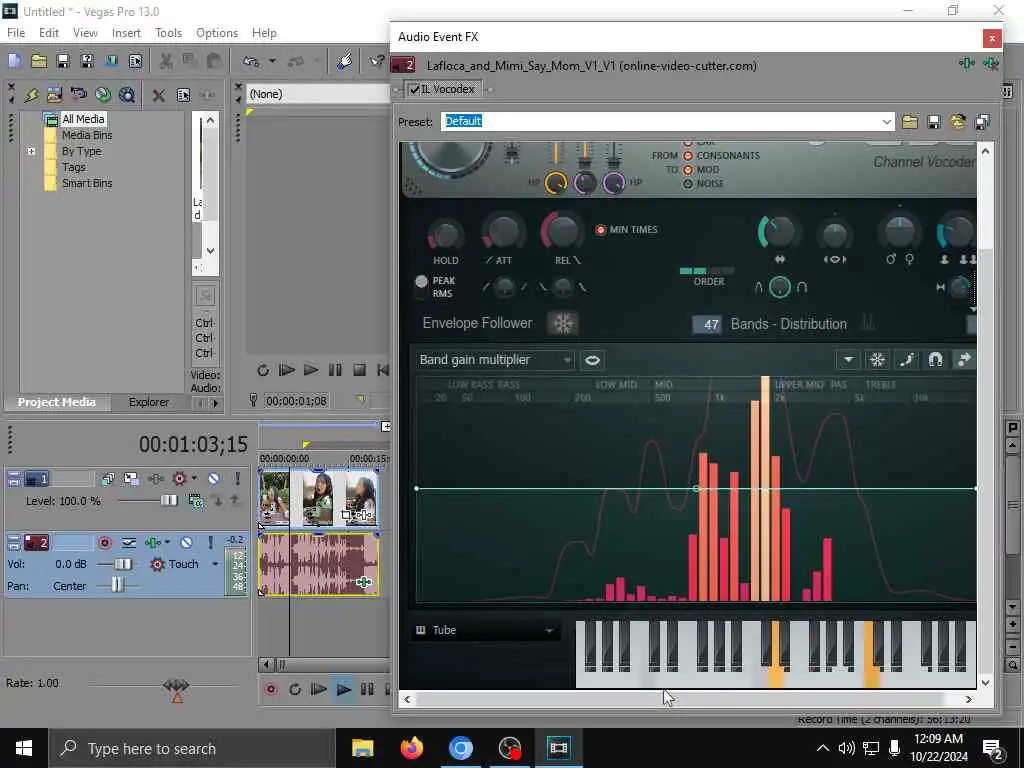Click Pause in the timeline transport bar
Image resolution: width=1024 pixels, height=768 pixels.
tap(367, 690)
